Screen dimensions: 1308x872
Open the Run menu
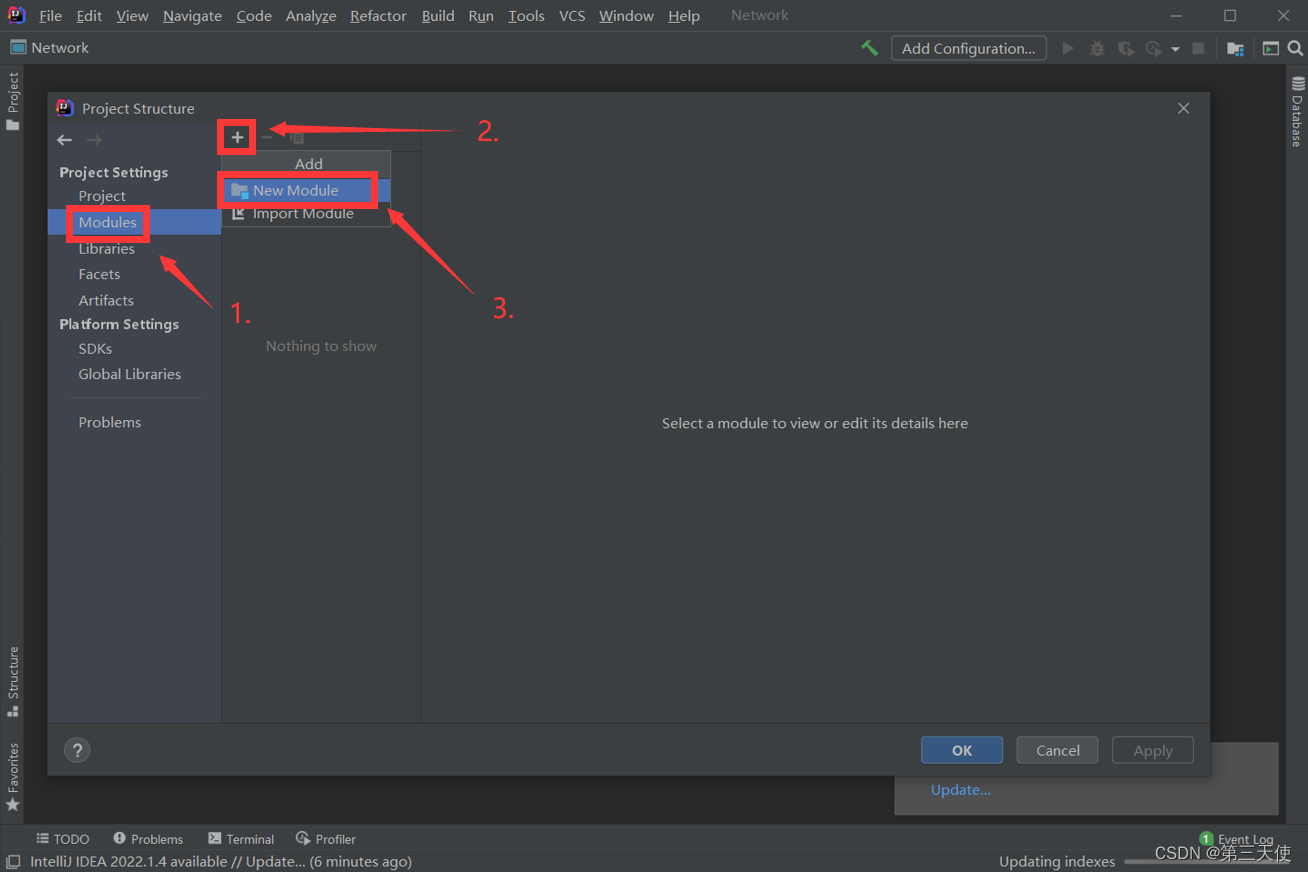(x=481, y=16)
